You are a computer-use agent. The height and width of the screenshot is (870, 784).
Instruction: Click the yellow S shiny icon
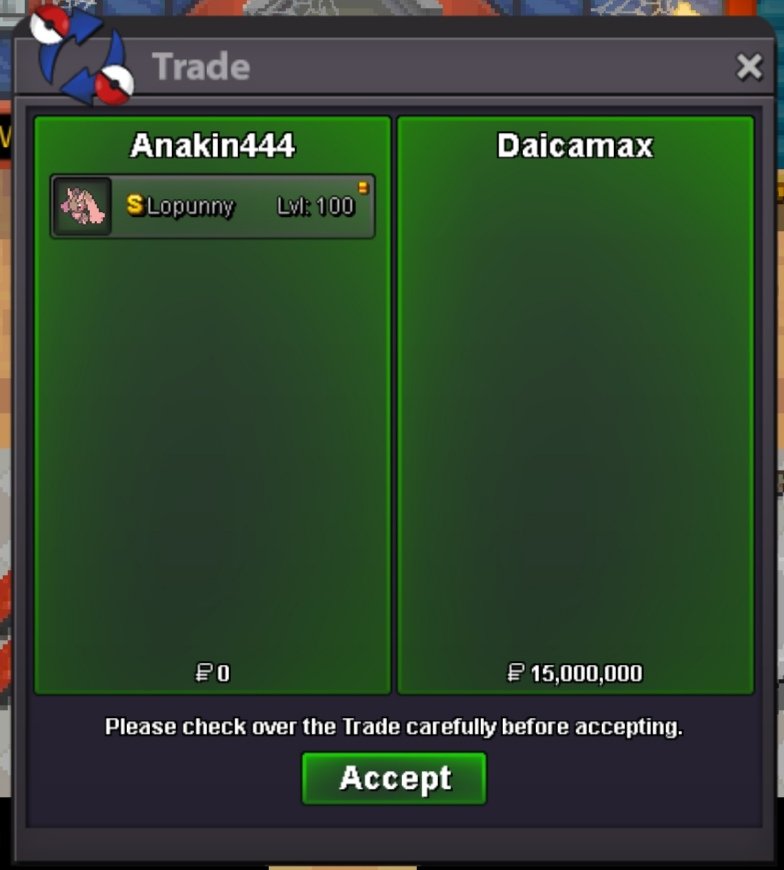135,205
